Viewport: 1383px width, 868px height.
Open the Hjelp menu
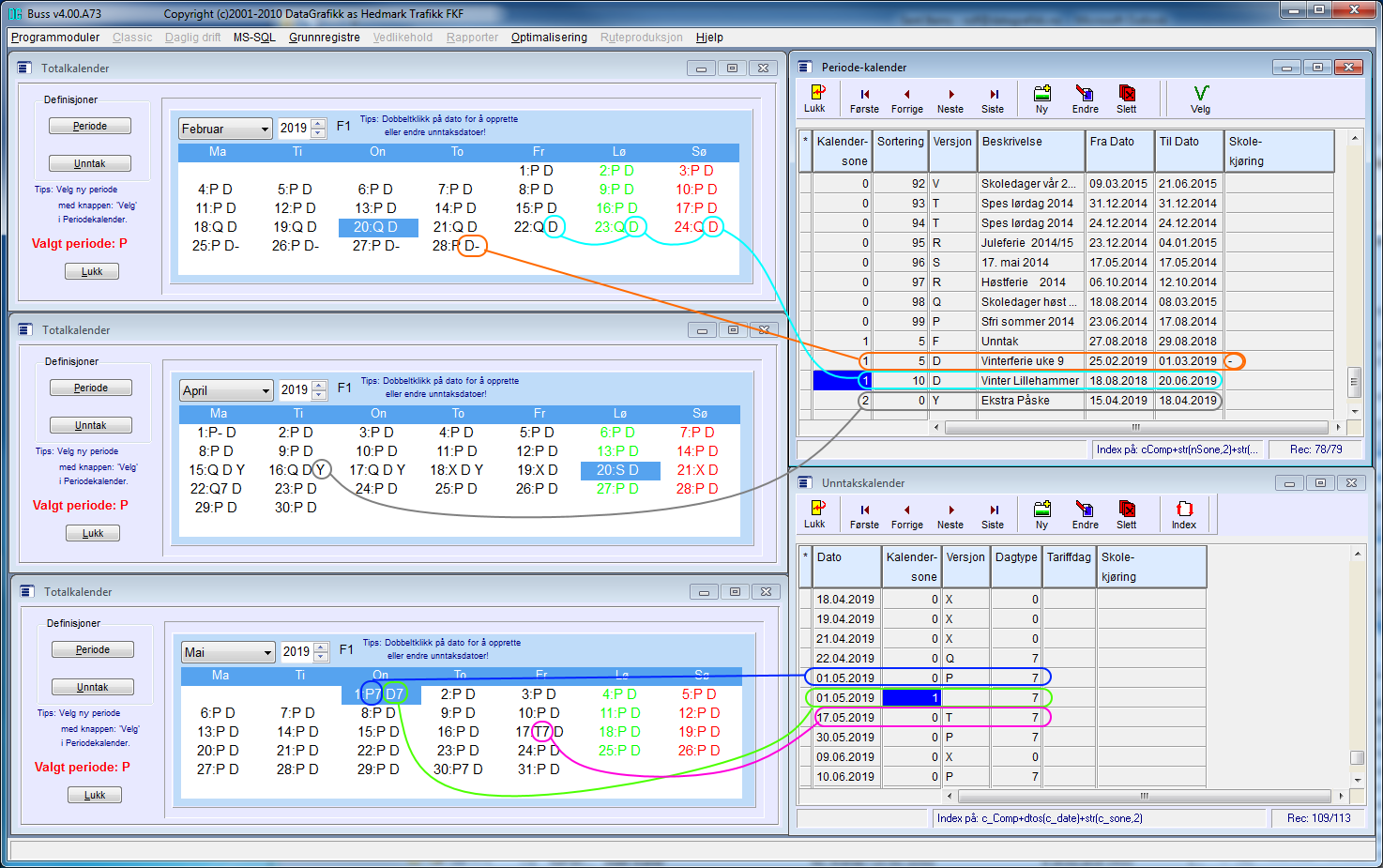[709, 38]
